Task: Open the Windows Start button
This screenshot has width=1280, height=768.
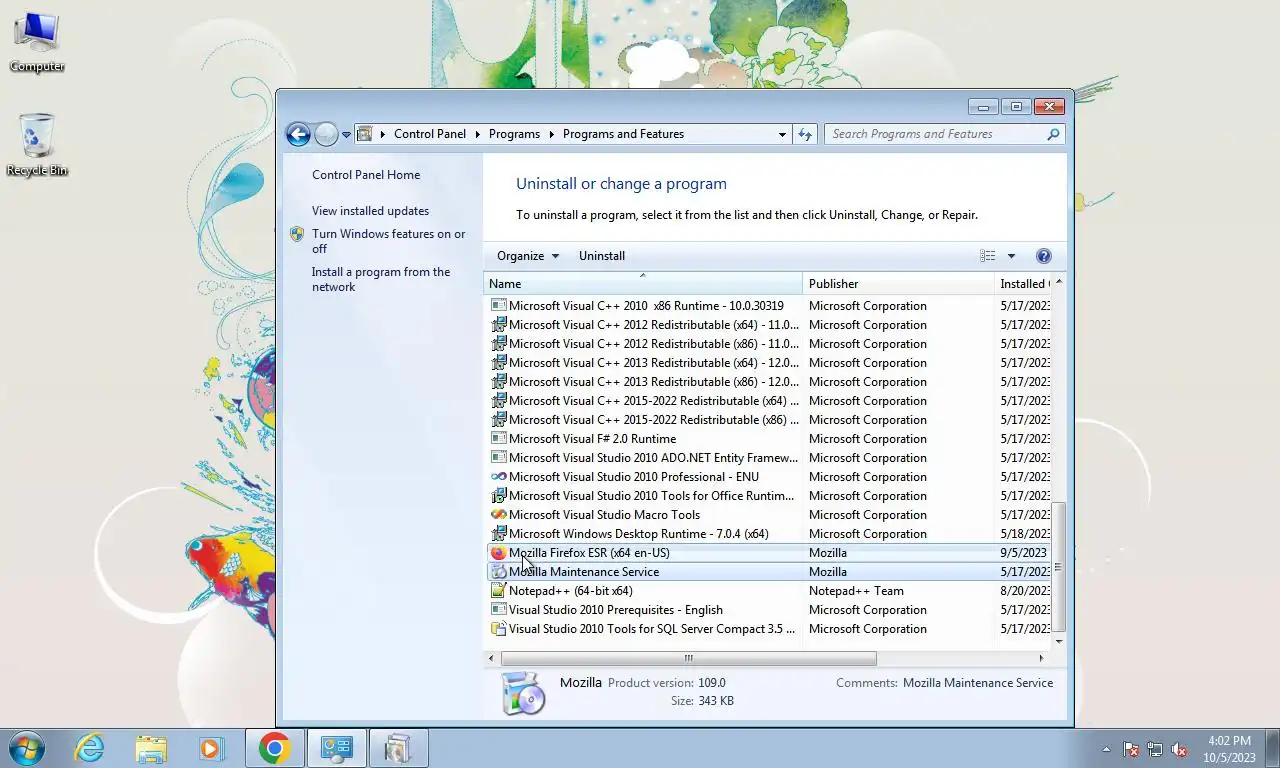Action: [x=26, y=748]
